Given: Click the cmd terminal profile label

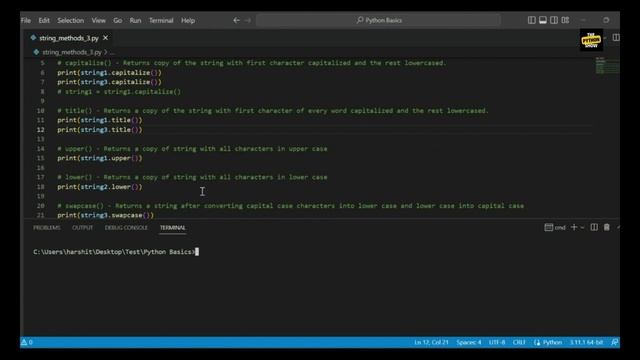Looking at the screenshot, I should tap(555, 227).
